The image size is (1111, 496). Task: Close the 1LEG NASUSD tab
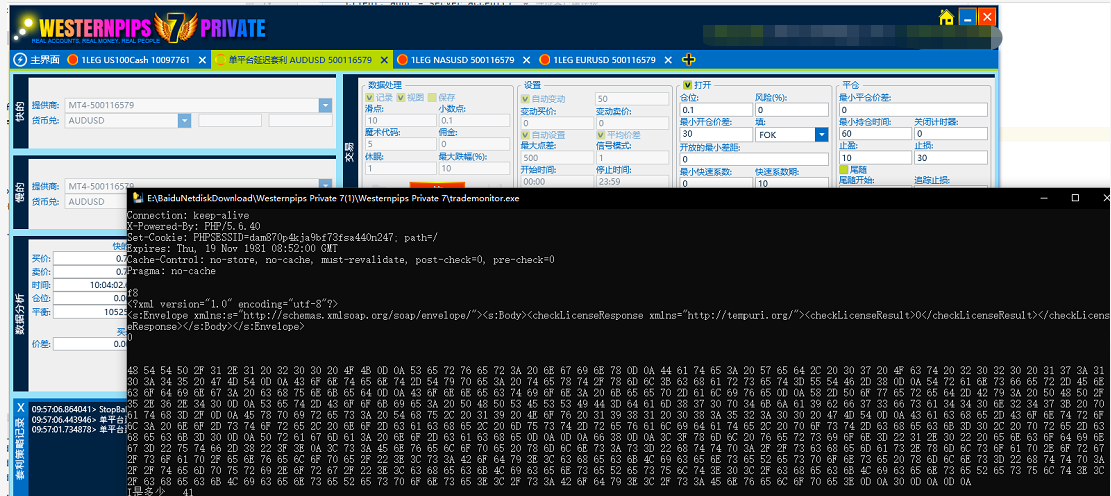[x=527, y=60]
